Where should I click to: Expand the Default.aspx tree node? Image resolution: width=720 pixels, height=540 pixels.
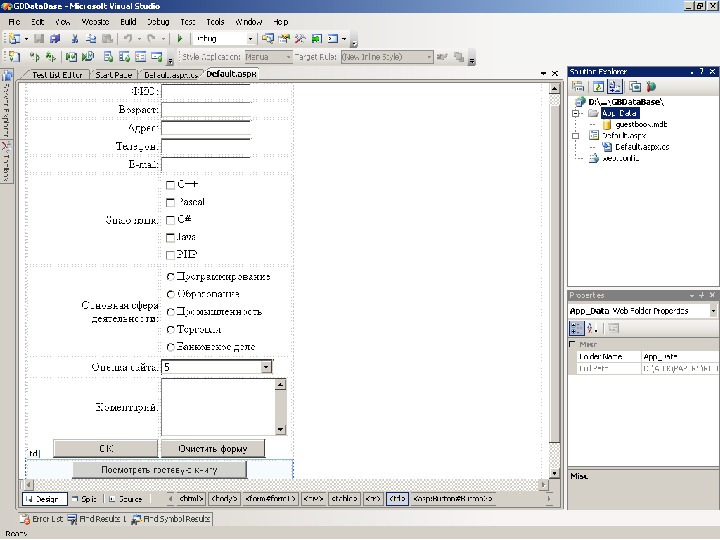point(575,136)
